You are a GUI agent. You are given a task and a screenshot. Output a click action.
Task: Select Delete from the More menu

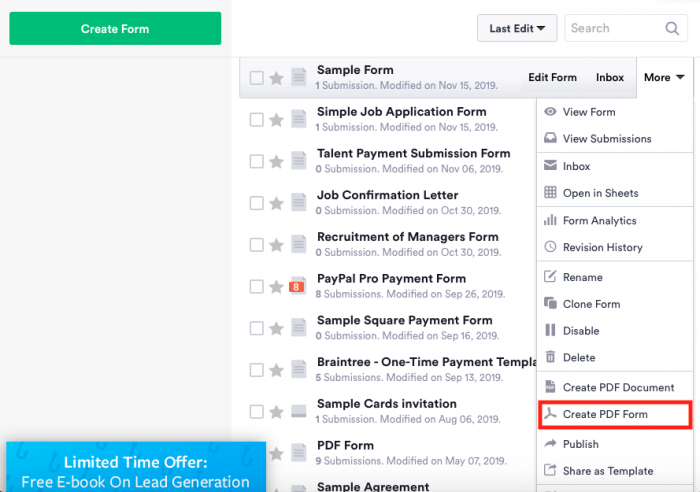[x=579, y=358]
